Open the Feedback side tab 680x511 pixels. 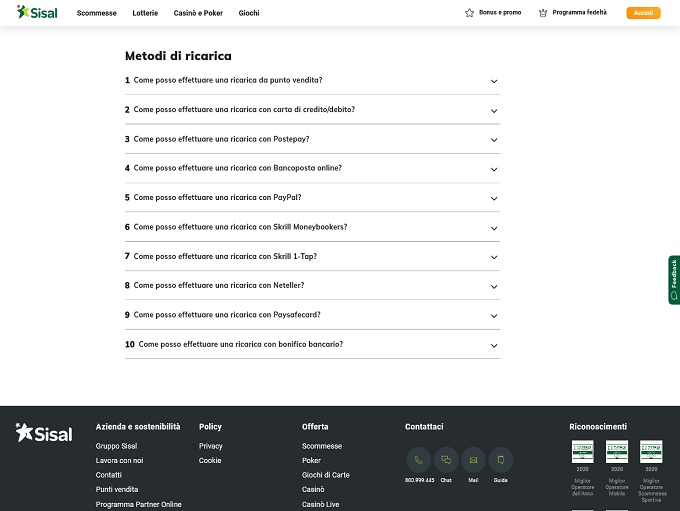point(674,279)
